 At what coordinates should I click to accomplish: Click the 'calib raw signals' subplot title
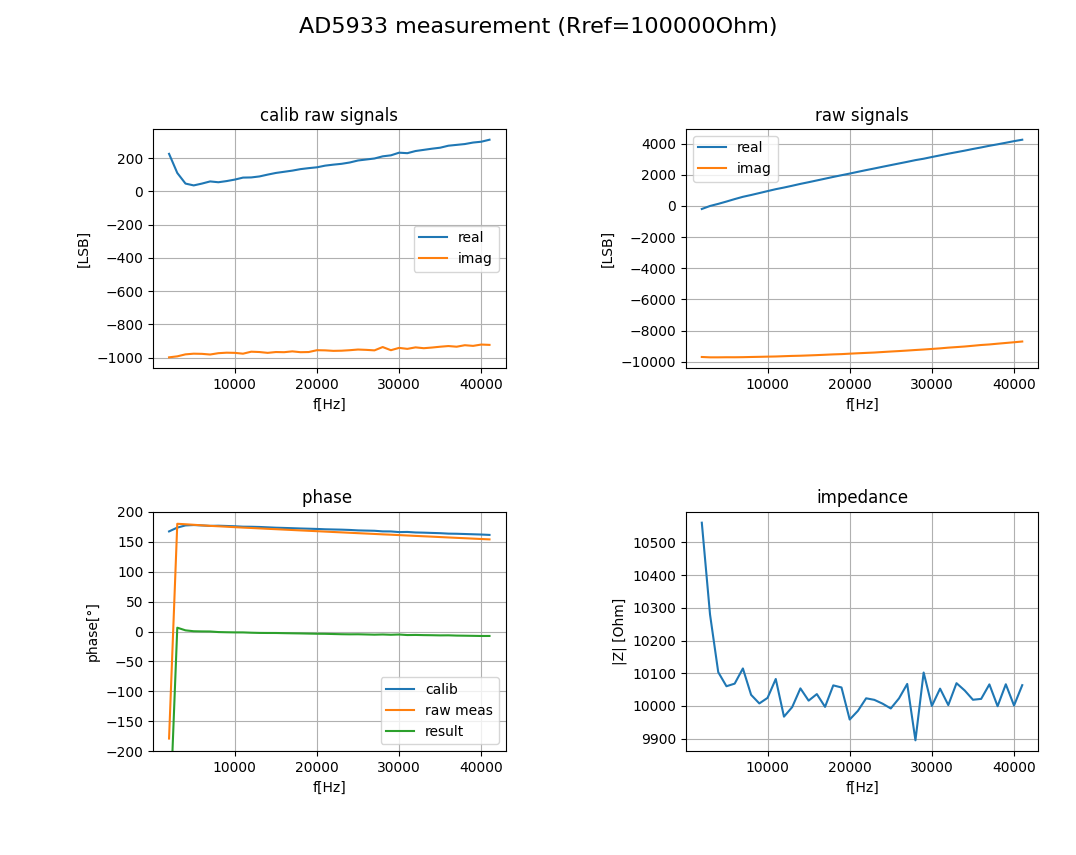[x=329, y=115]
